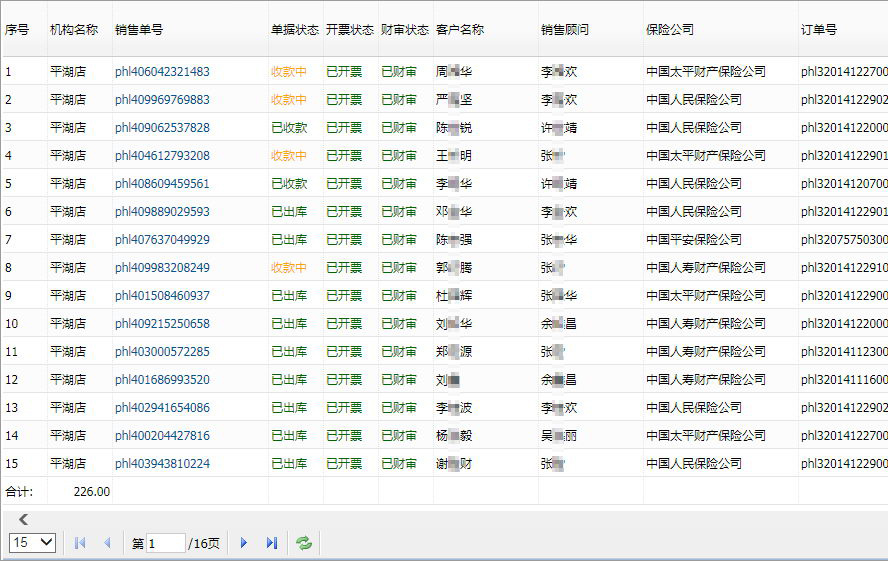Click the 销售顾问 column header
The width and height of the screenshot is (888, 561).
pyautogui.click(x=565, y=30)
